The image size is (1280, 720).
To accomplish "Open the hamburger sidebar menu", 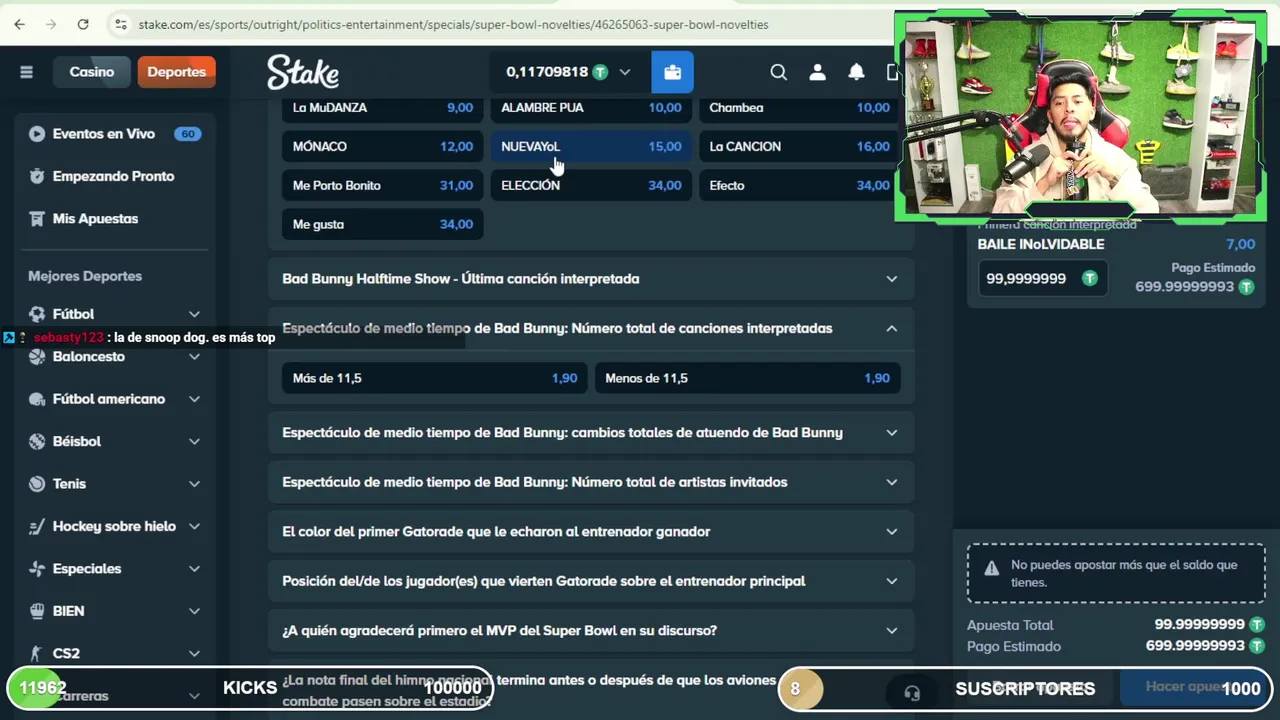I will coord(26,72).
